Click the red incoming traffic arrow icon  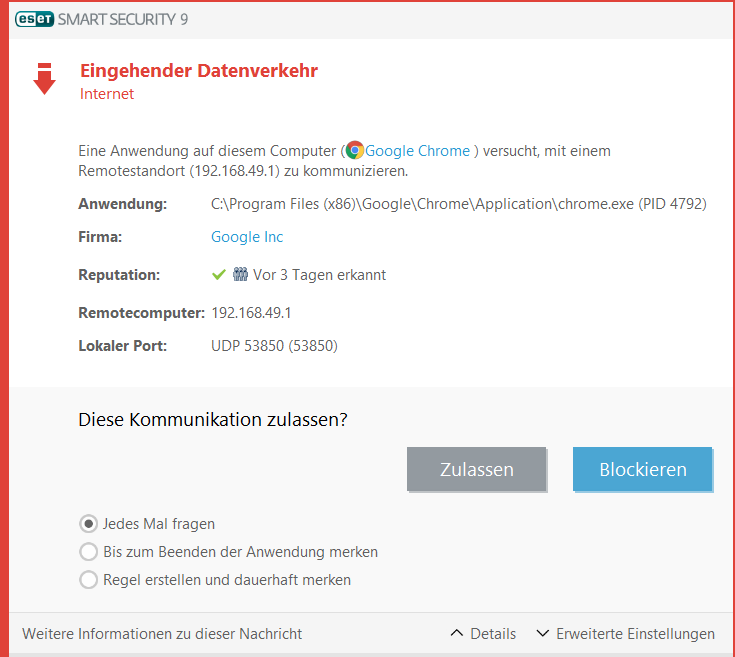45,79
